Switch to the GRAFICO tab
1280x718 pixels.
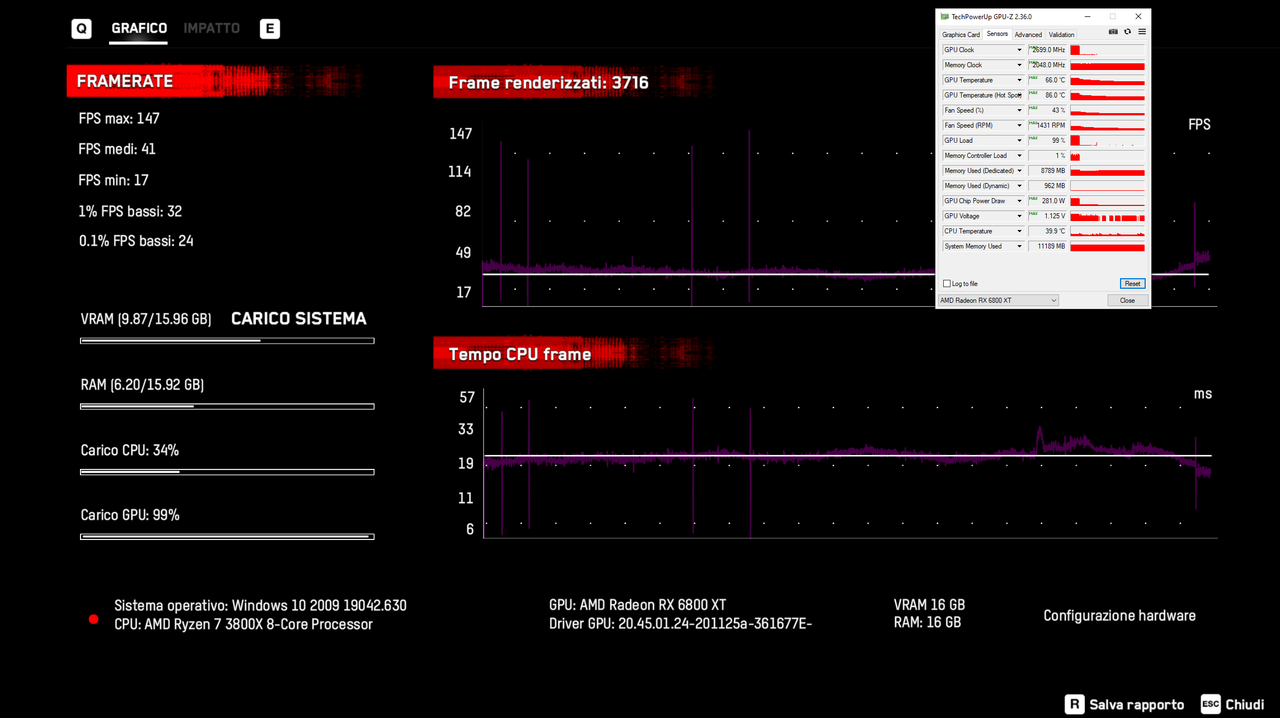[x=139, y=28]
